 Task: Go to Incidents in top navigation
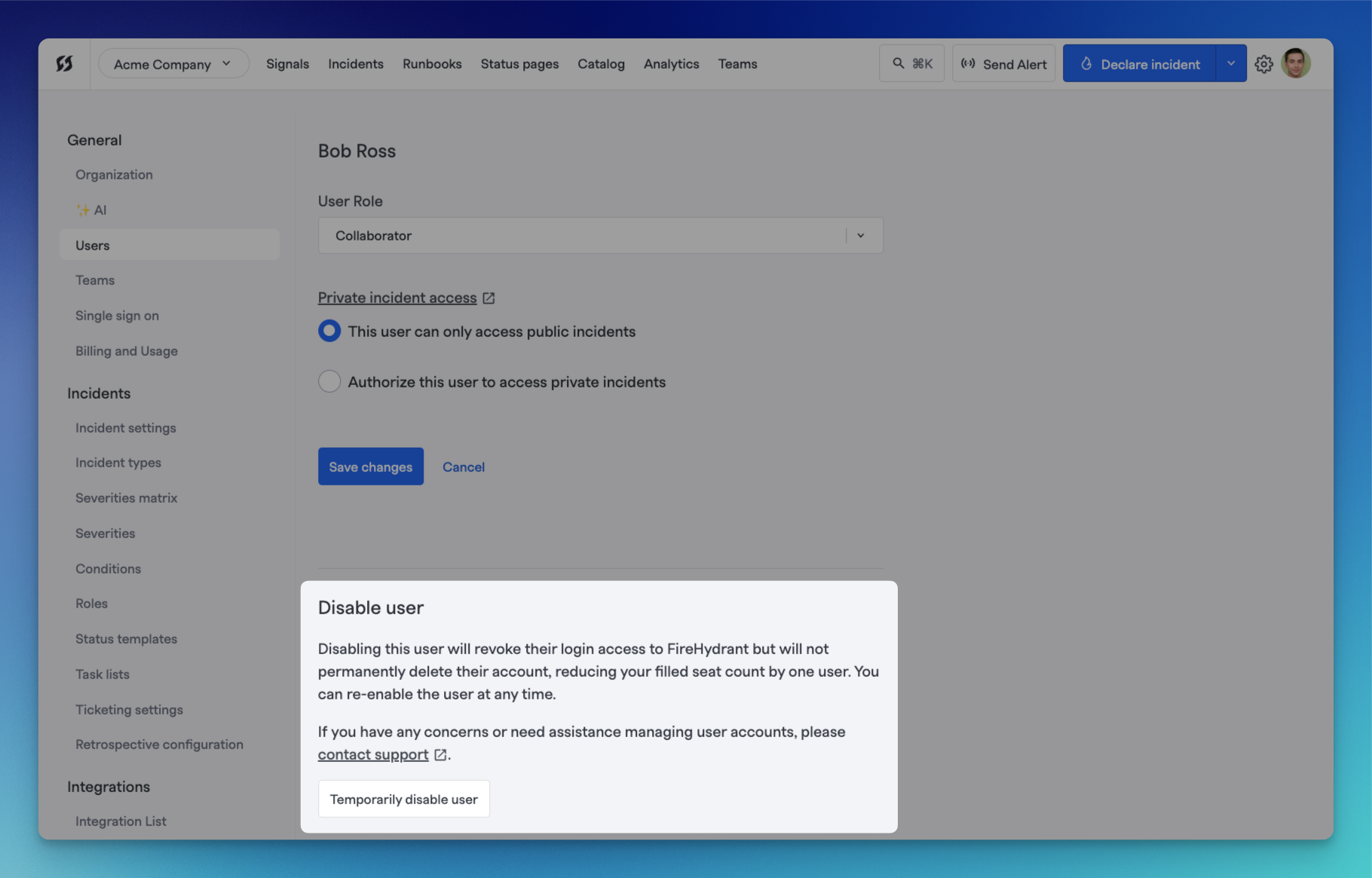point(356,64)
